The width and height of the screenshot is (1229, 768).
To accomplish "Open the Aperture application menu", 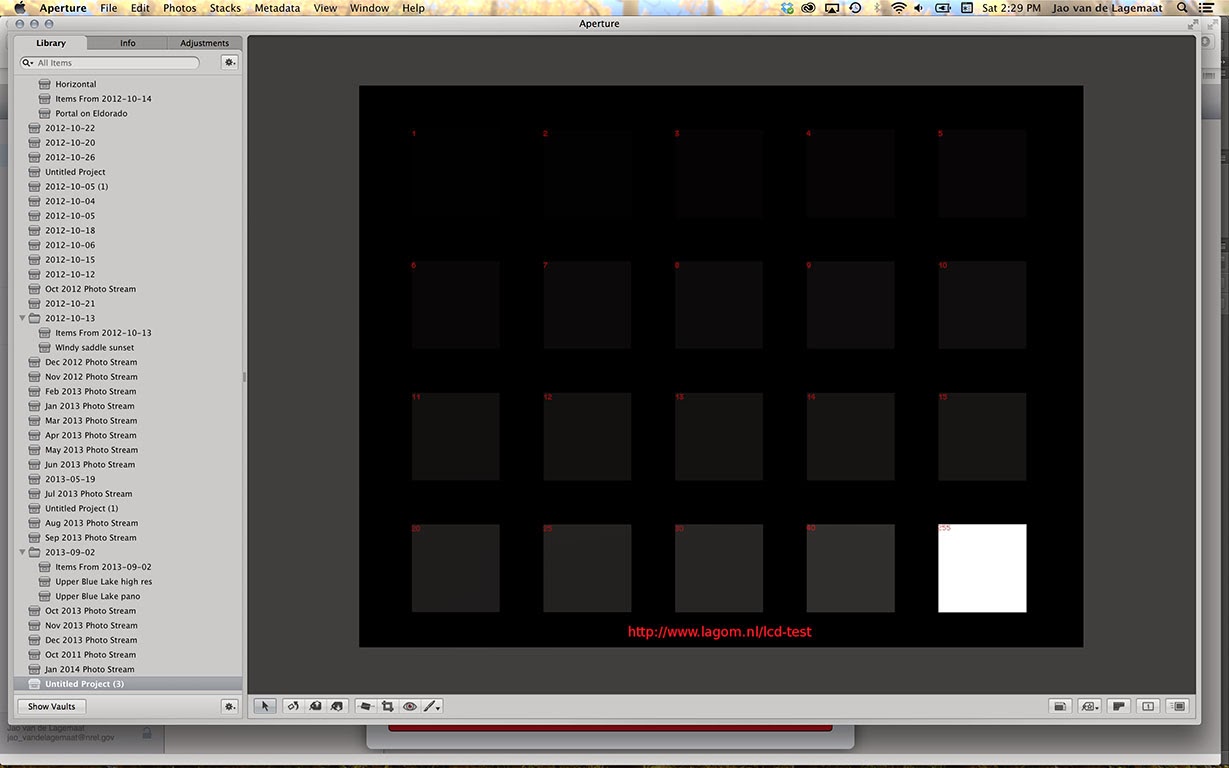I will (x=63, y=8).
